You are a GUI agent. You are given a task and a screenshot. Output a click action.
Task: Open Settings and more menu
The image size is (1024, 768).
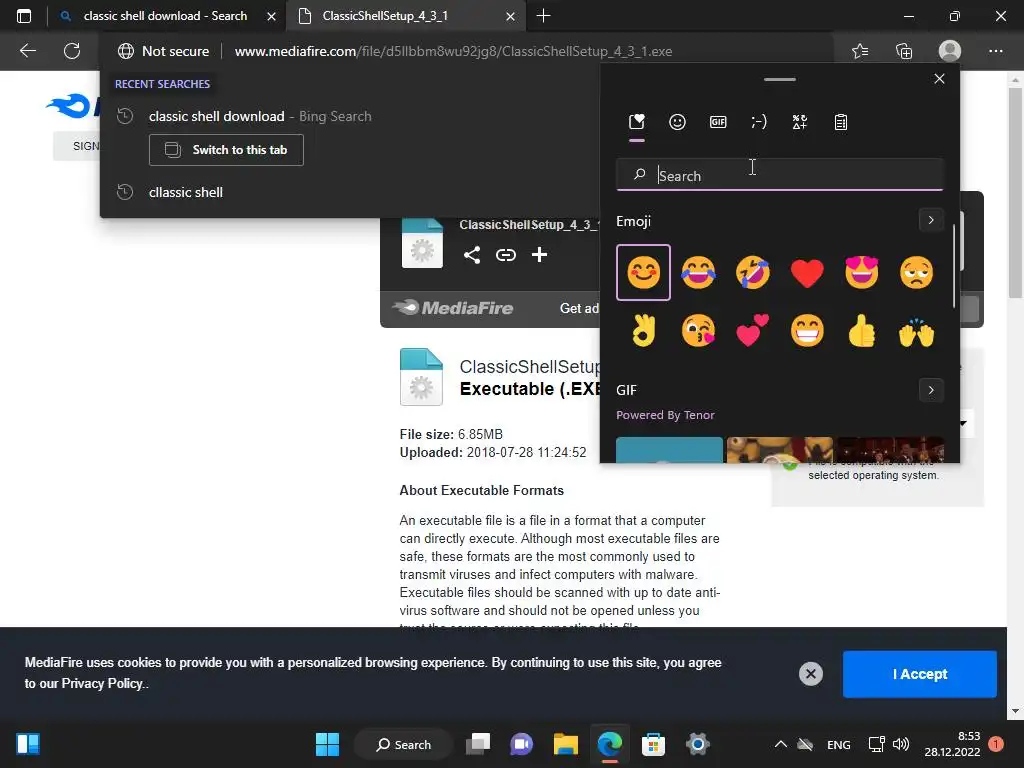[x=995, y=51]
